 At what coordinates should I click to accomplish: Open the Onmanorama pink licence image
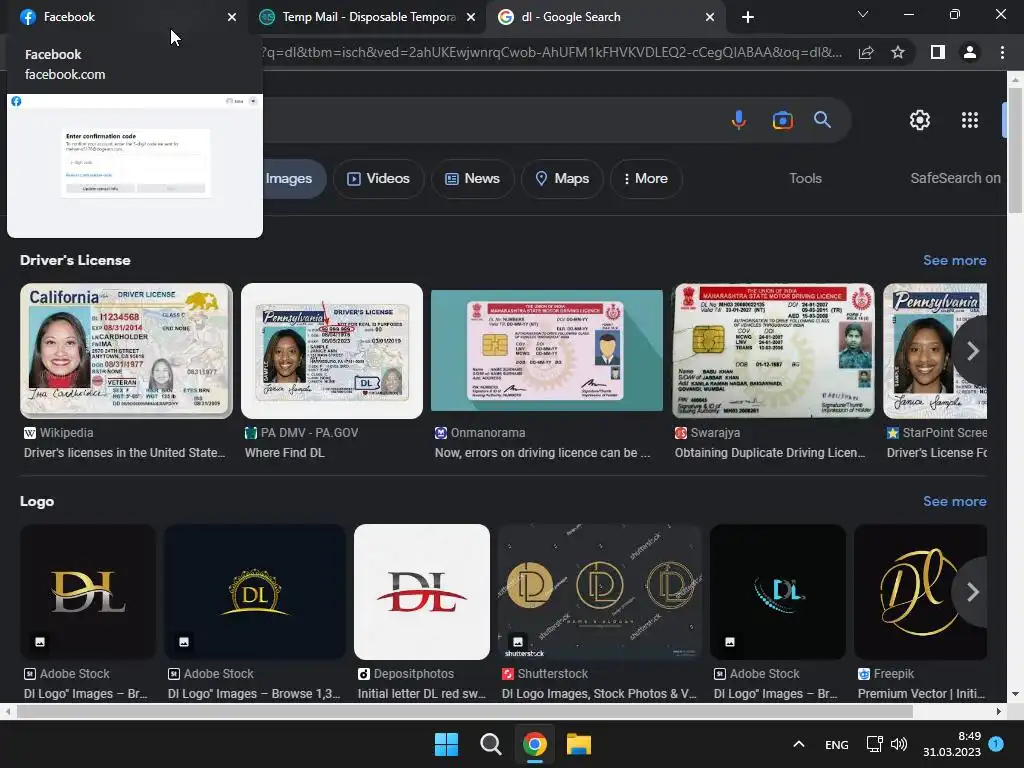click(x=547, y=351)
